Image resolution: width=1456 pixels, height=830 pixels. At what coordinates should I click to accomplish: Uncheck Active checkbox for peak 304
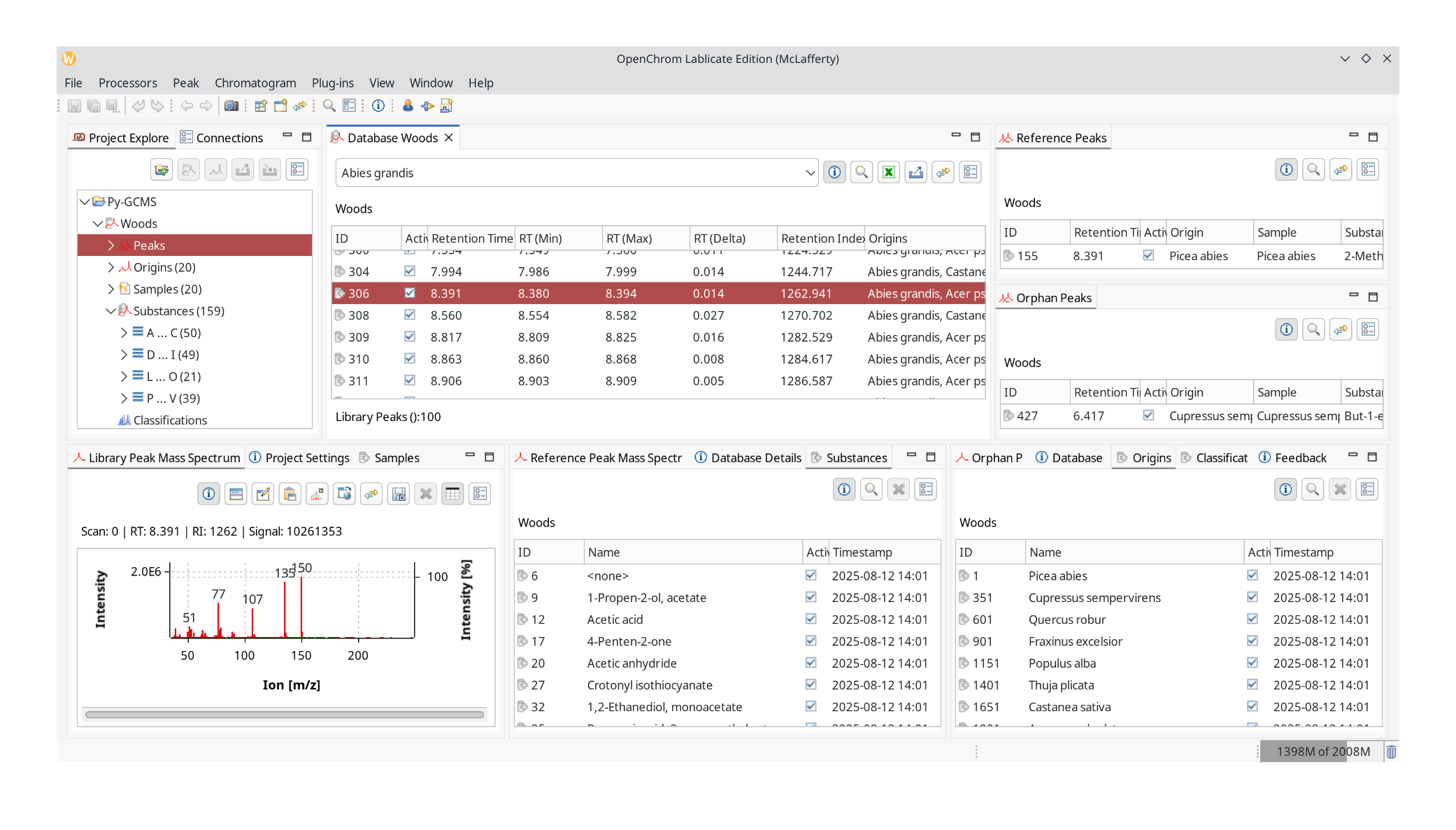410,271
